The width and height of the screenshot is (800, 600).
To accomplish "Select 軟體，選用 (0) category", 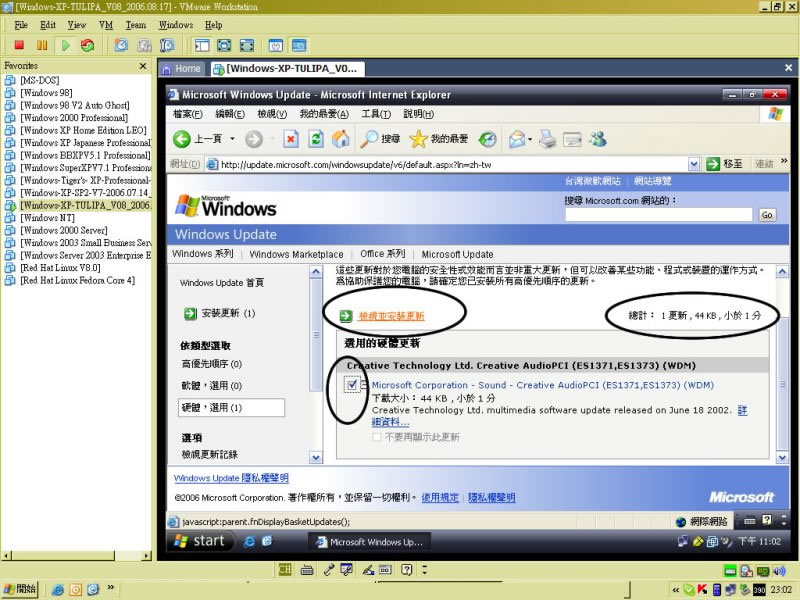I will point(212,386).
